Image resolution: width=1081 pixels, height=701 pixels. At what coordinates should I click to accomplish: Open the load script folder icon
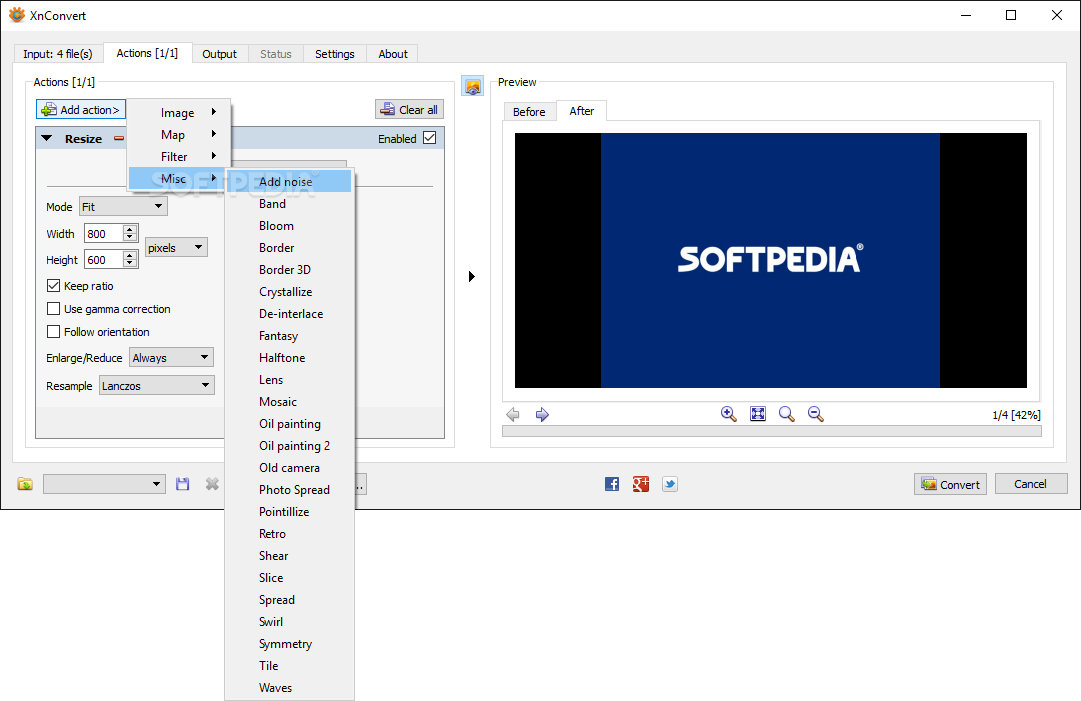click(x=25, y=484)
